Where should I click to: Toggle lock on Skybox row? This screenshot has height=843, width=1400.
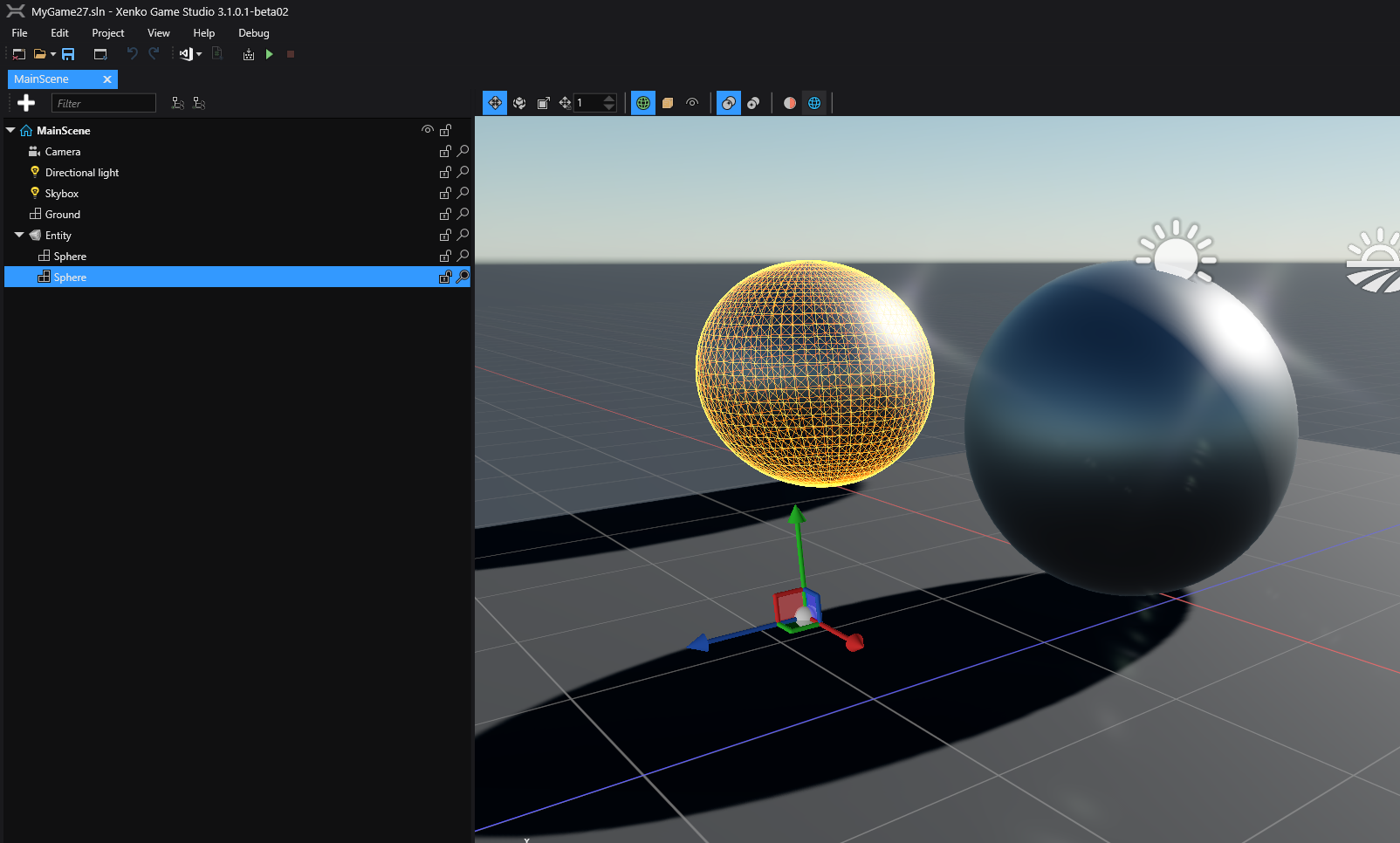(445, 194)
